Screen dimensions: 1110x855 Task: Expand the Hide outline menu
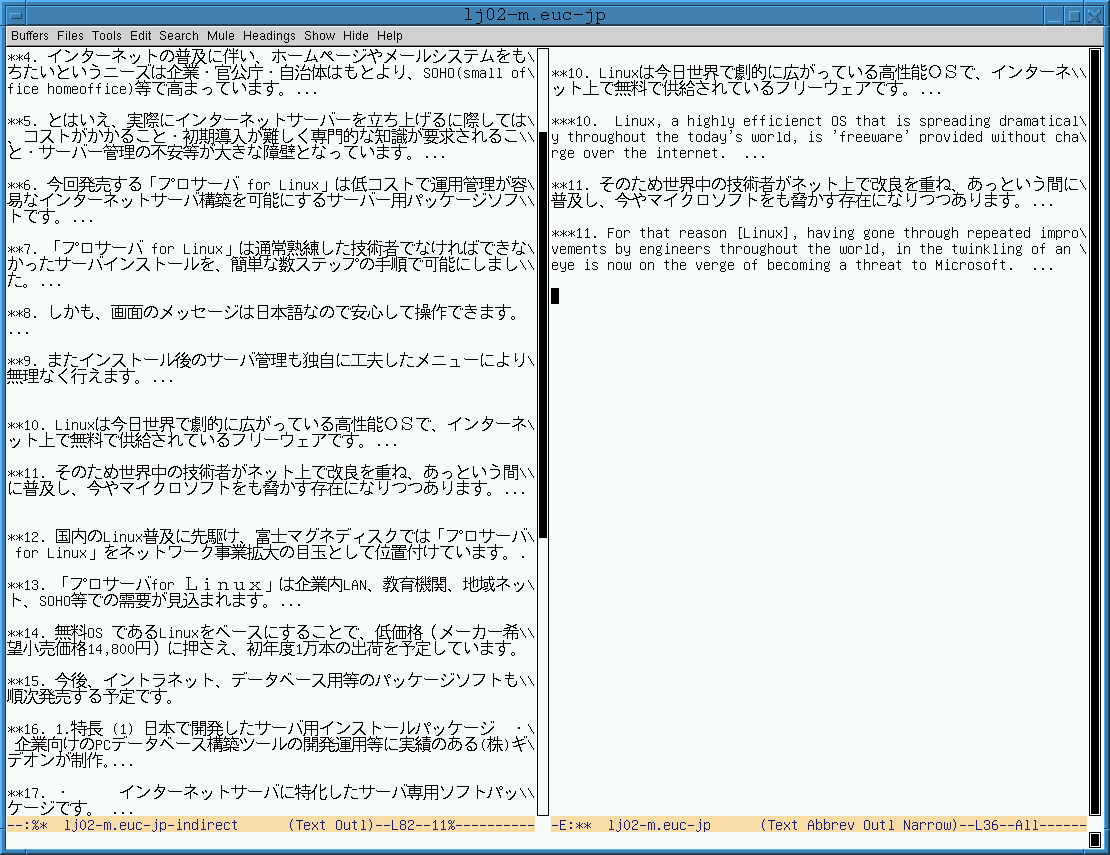pos(356,35)
